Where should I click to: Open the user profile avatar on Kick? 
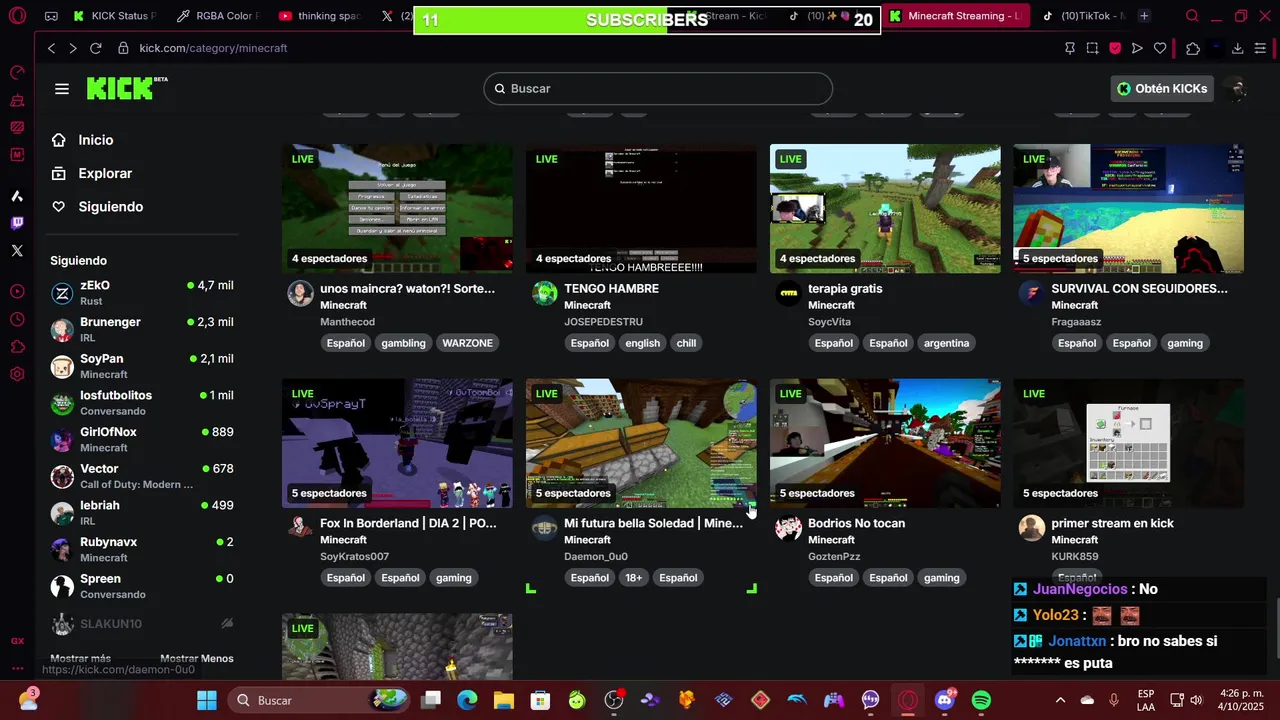[x=1237, y=89]
